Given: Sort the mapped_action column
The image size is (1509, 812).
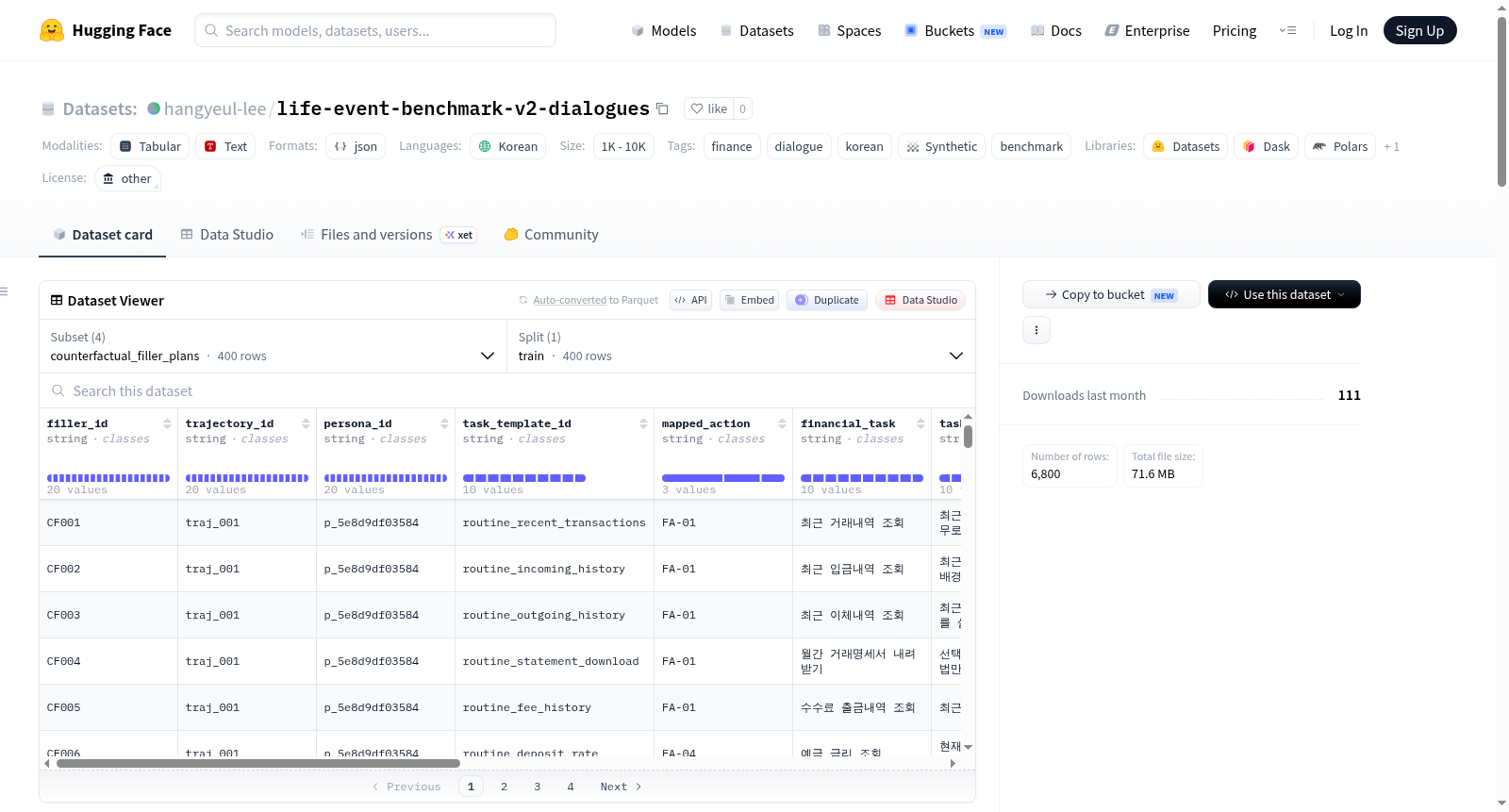Looking at the screenshot, I should coord(782,423).
